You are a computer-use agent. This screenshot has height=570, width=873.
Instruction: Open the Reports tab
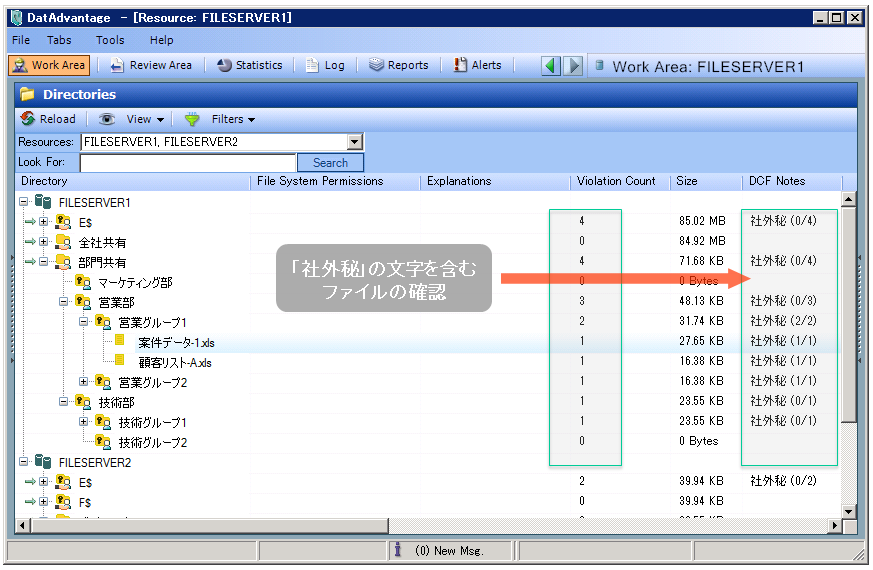click(399, 65)
